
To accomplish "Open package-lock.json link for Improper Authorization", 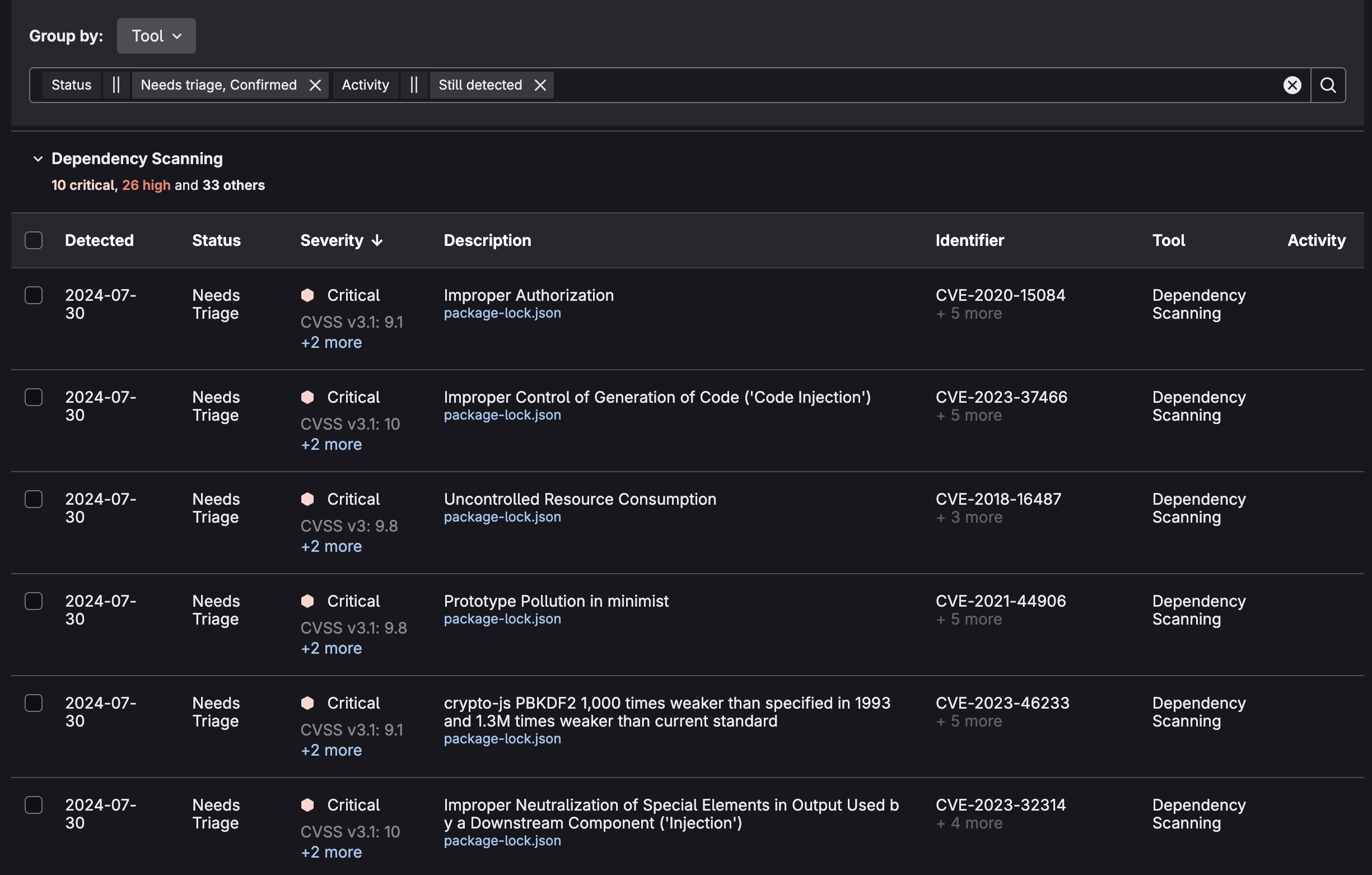I will point(502,313).
